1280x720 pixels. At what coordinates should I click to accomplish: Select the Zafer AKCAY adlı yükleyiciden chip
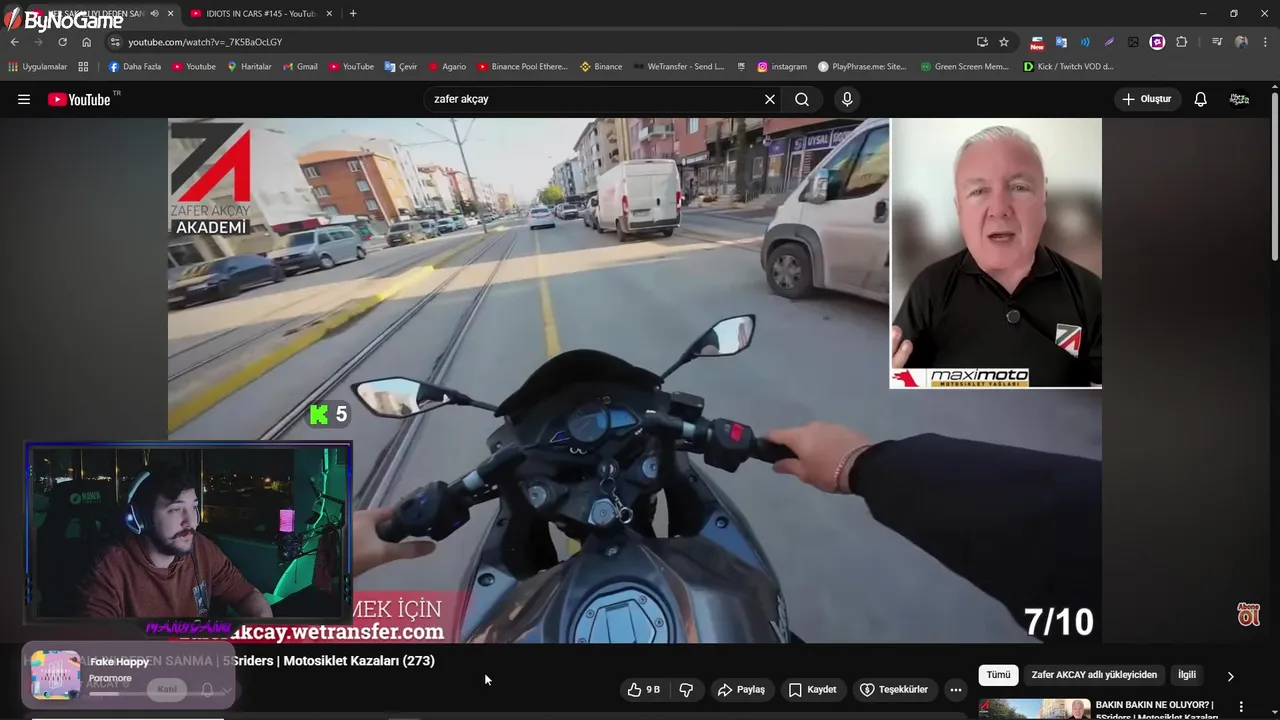(x=1094, y=675)
